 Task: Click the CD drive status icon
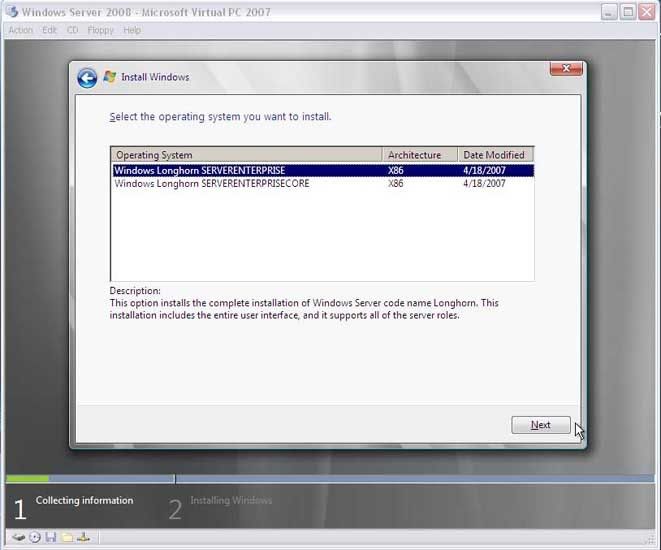pyautogui.click(x=35, y=537)
